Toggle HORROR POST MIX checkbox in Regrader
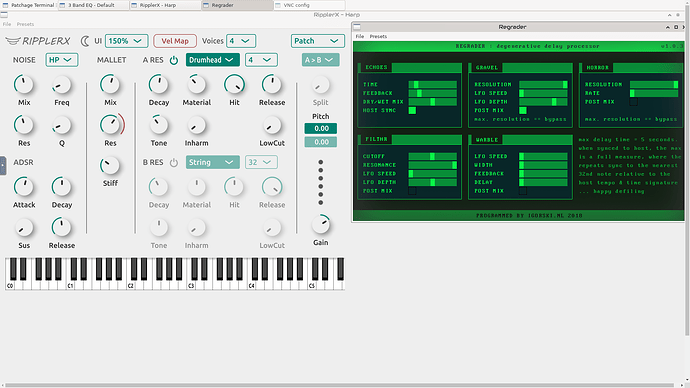The width and height of the screenshot is (690, 388). [x=633, y=102]
